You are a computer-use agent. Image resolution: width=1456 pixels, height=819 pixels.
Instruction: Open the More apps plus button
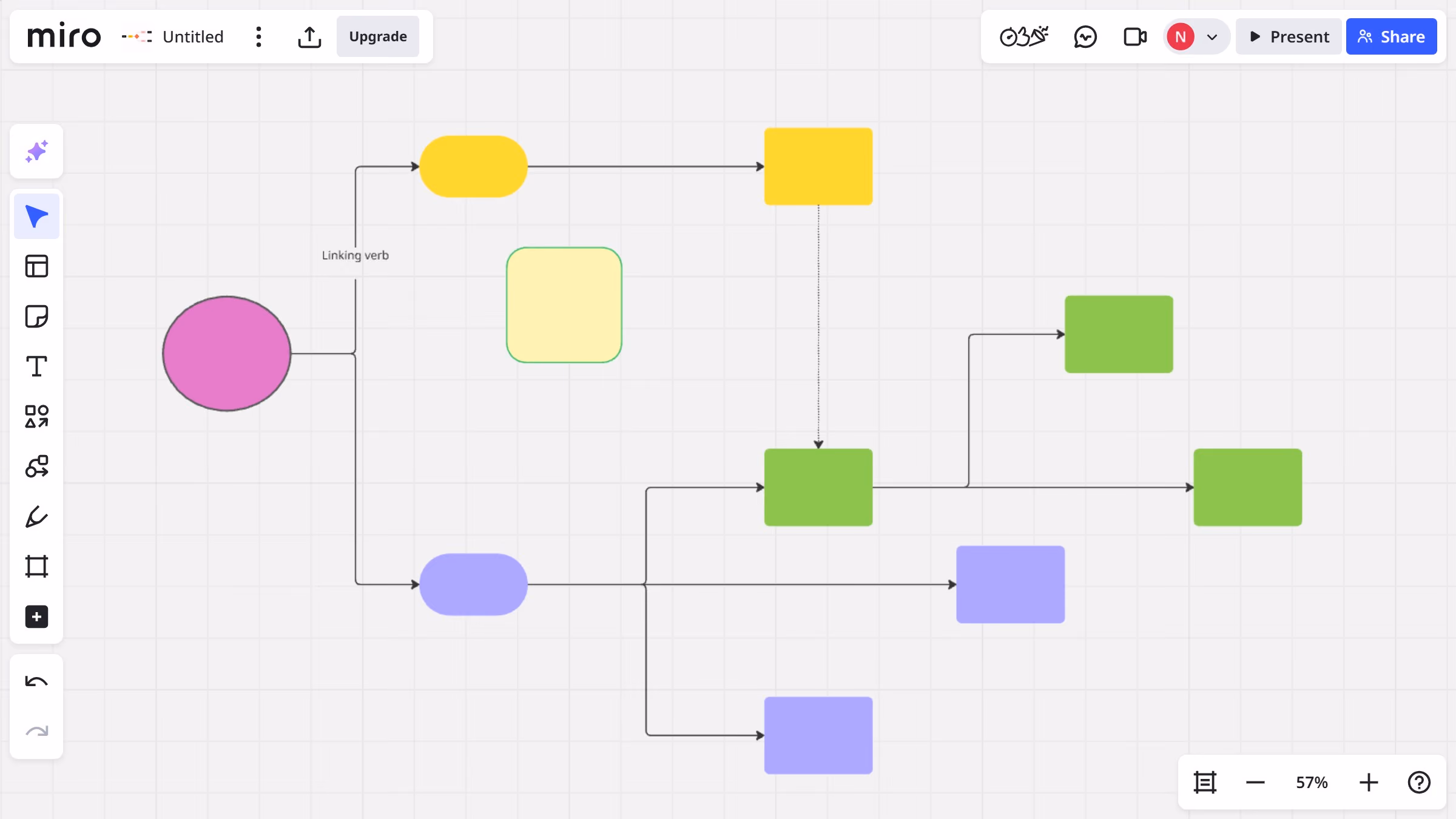(x=36, y=617)
